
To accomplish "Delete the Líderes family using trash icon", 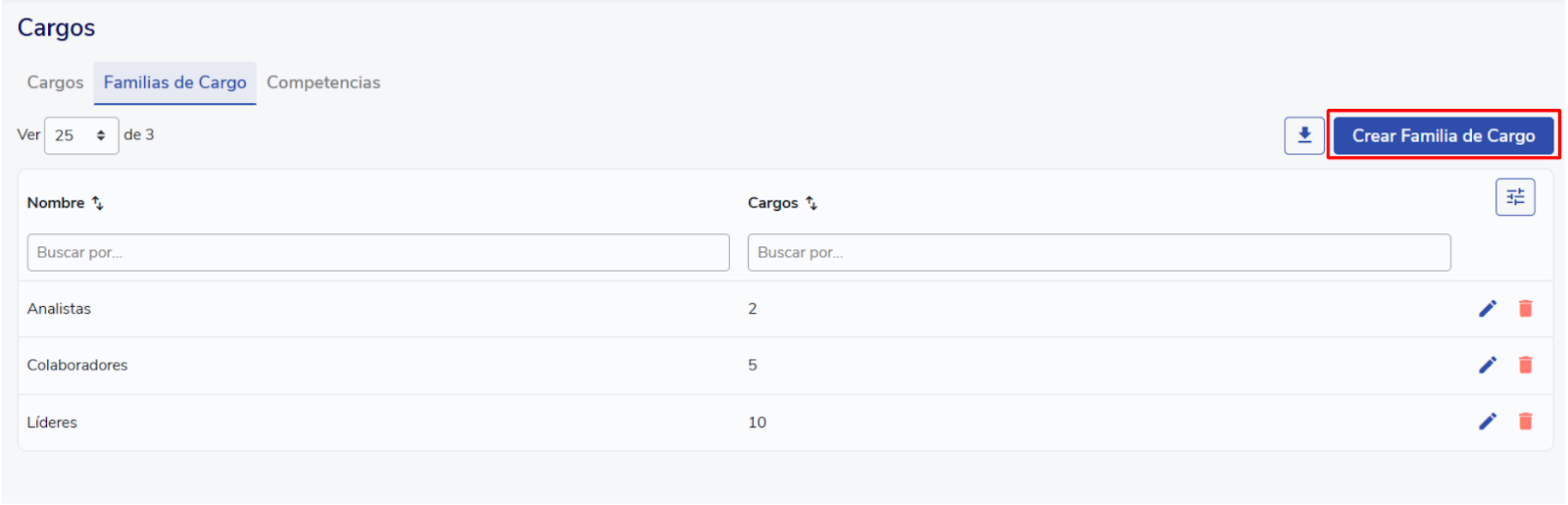I will coord(1526,422).
